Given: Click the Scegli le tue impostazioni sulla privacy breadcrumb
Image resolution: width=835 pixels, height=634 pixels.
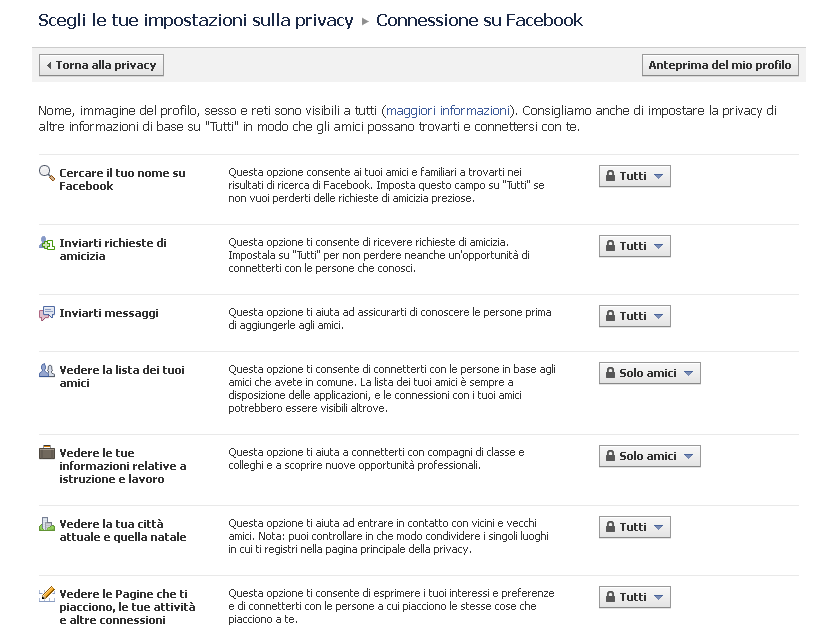Looking at the screenshot, I should (195, 20).
